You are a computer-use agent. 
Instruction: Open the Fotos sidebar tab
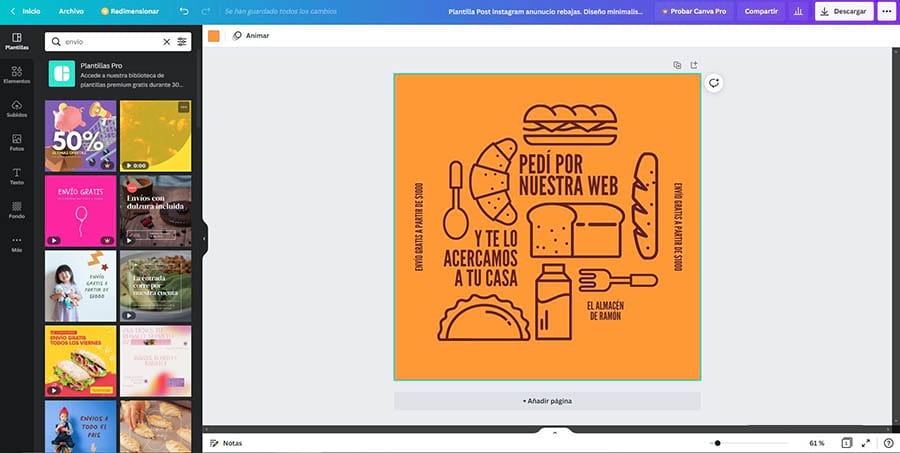click(17, 142)
